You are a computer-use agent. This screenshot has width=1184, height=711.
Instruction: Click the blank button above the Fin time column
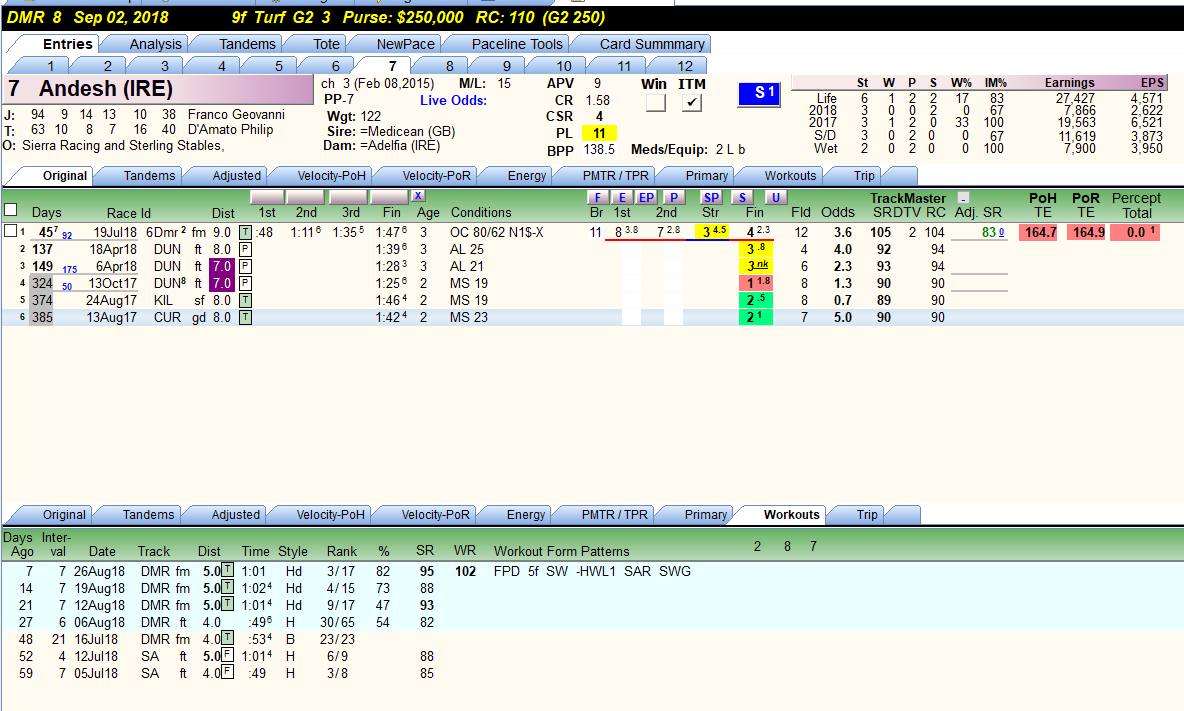pos(390,198)
